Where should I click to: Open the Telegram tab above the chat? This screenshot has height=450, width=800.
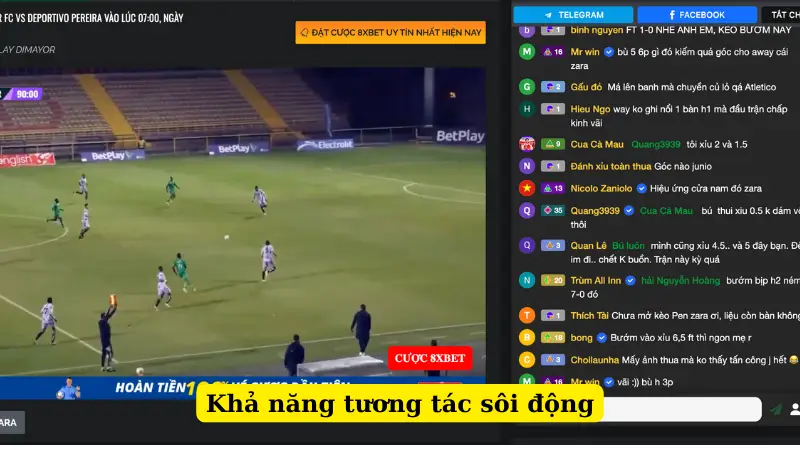pos(573,15)
